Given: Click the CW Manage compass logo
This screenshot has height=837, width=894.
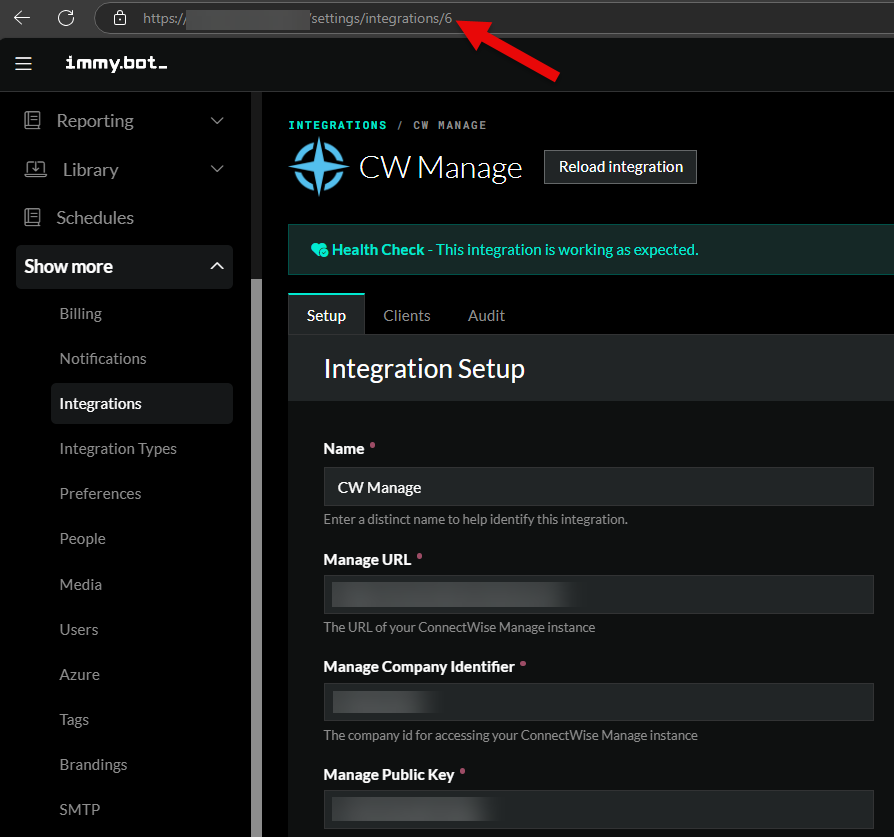Looking at the screenshot, I should tap(318, 167).
